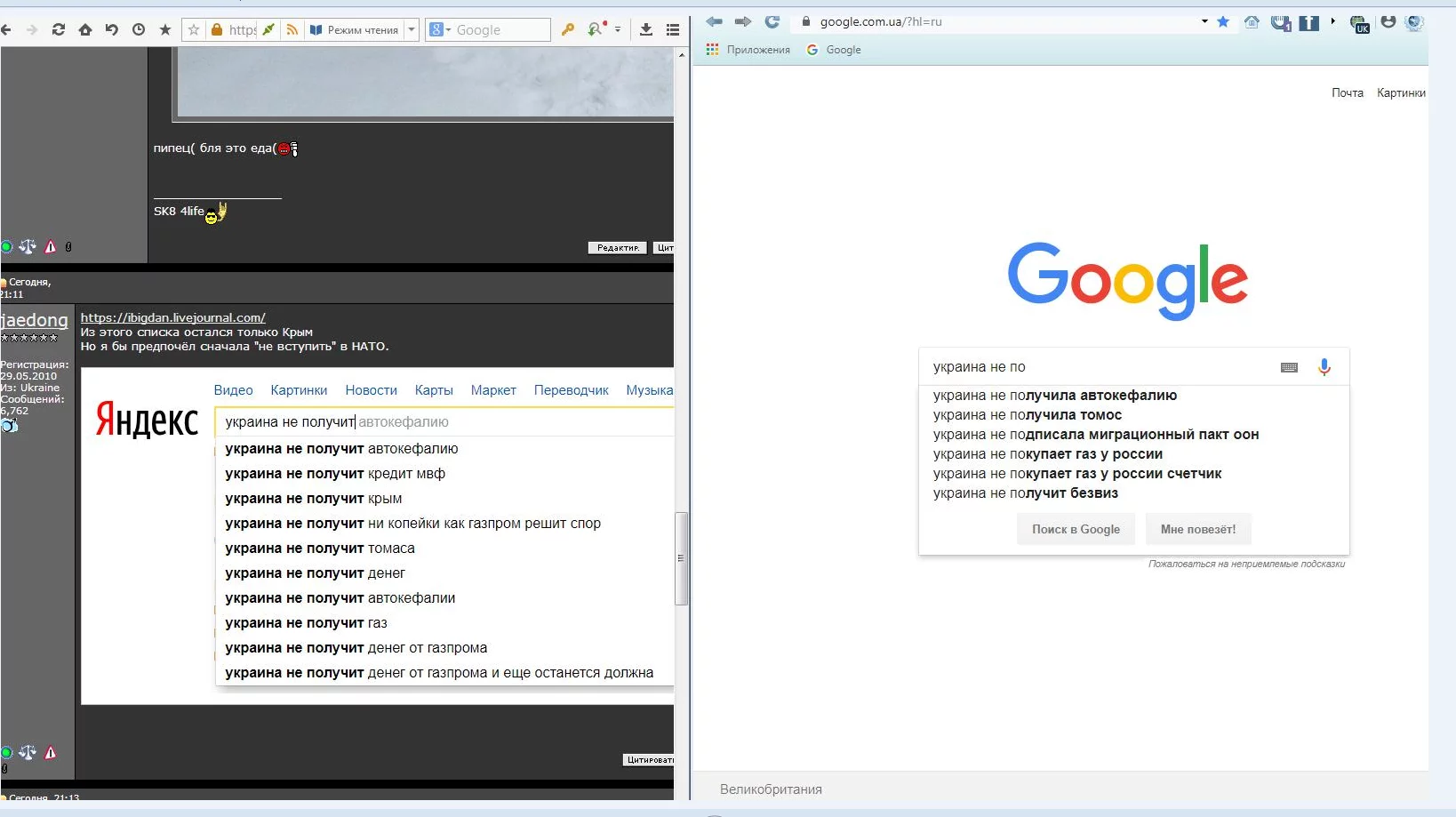Select Yandex suggestion 'украина не получит кредит мвф'
Image resolution: width=1456 pixels, height=817 pixels.
pyautogui.click(x=335, y=474)
